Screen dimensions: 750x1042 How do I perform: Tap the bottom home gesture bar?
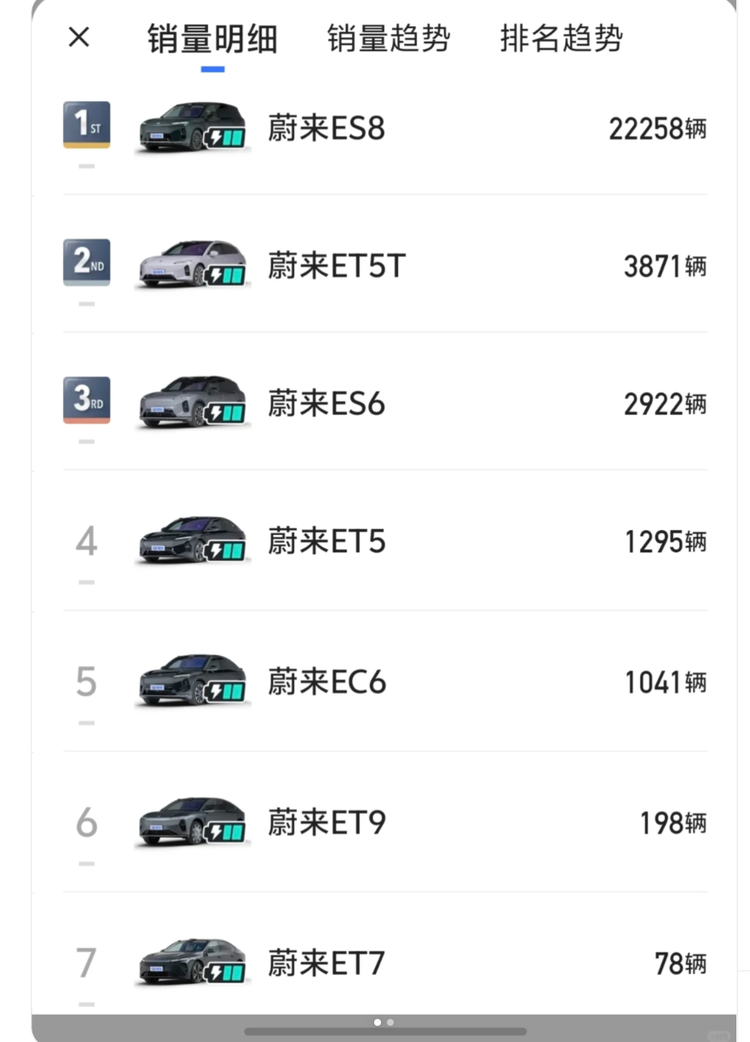tap(385, 1031)
